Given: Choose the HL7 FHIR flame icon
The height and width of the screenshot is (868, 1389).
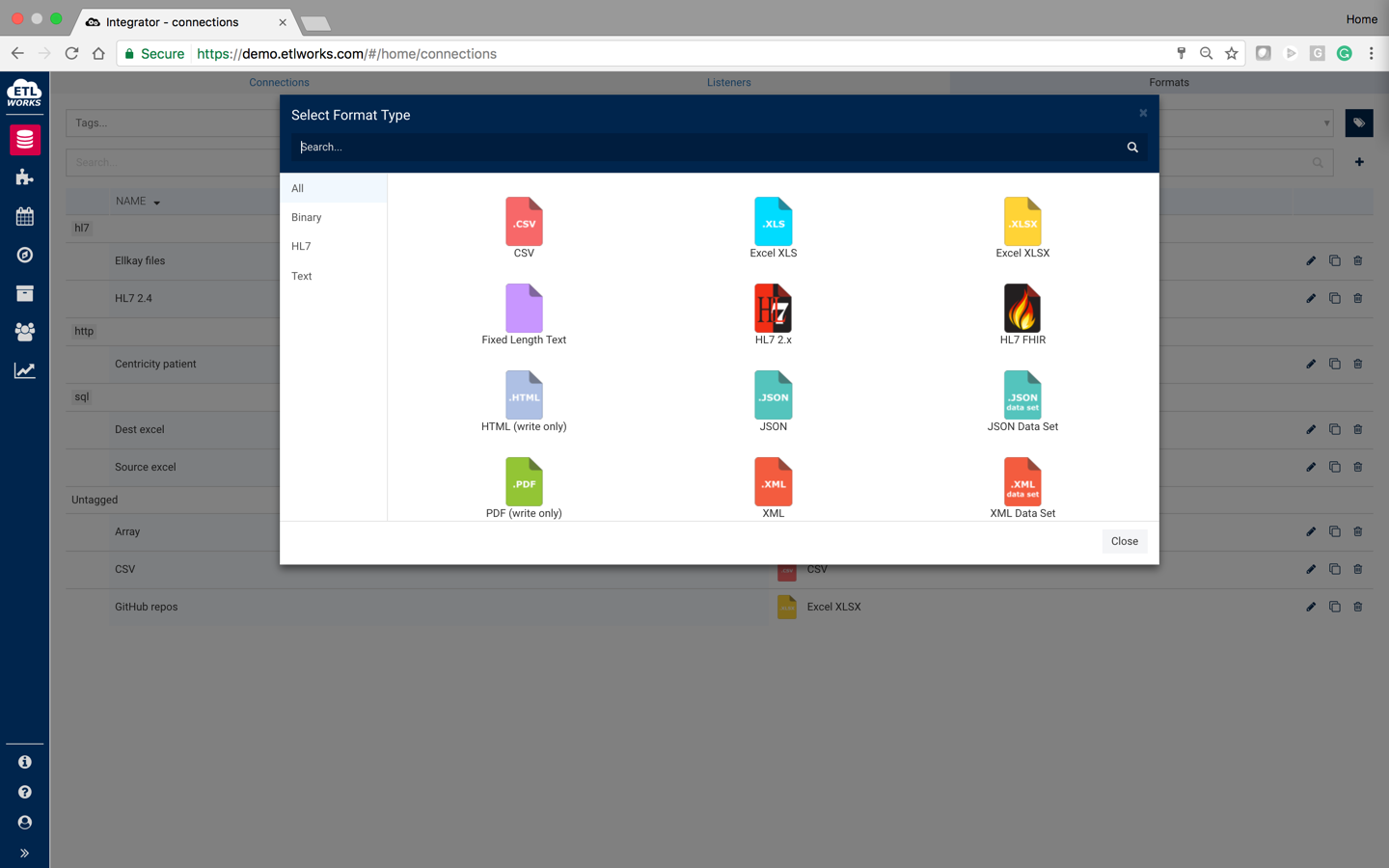Looking at the screenshot, I should pyautogui.click(x=1022, y=309).
